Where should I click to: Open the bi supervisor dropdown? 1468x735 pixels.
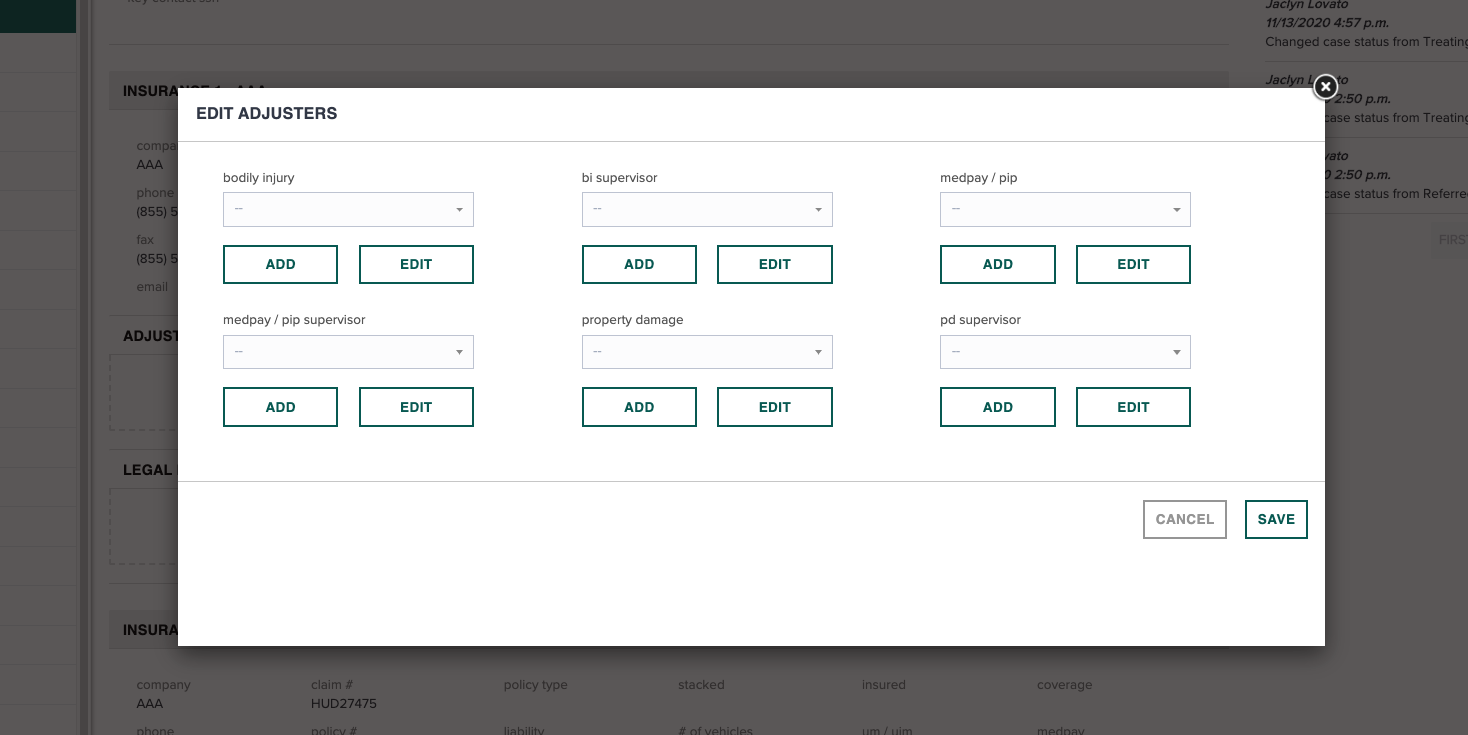click(x=707, y=209)
